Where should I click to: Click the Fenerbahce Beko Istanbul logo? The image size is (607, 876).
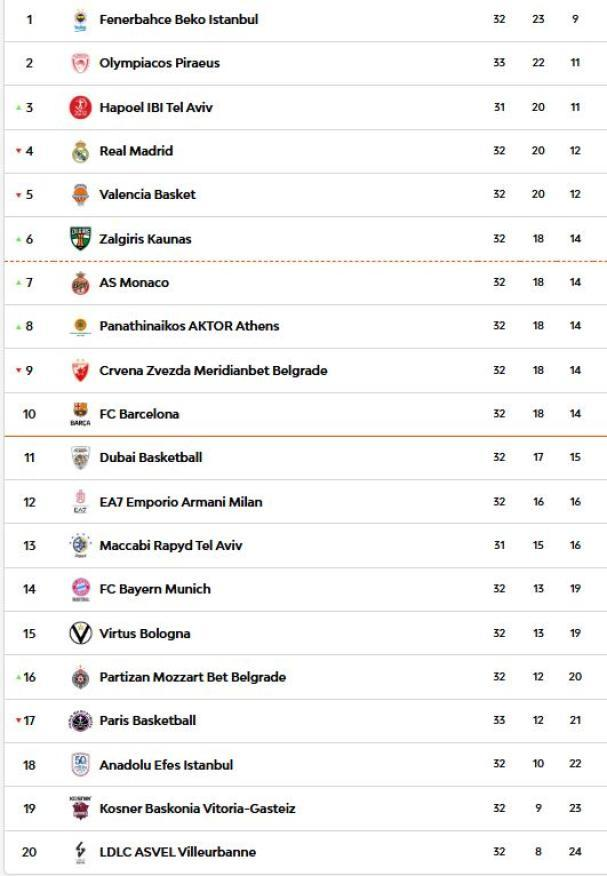click(80, 20)
